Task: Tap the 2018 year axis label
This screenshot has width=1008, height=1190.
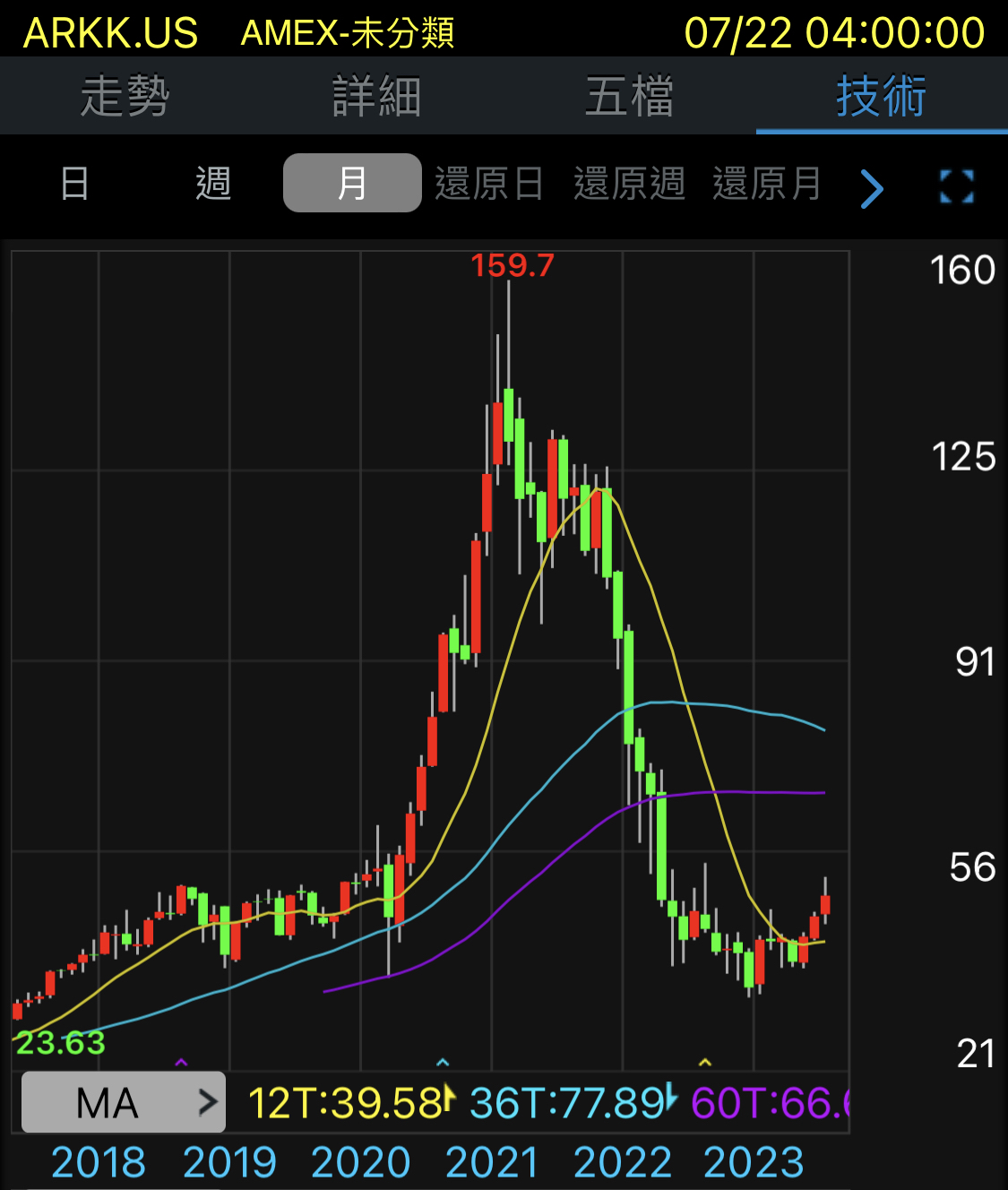Action: (99, 1162)
